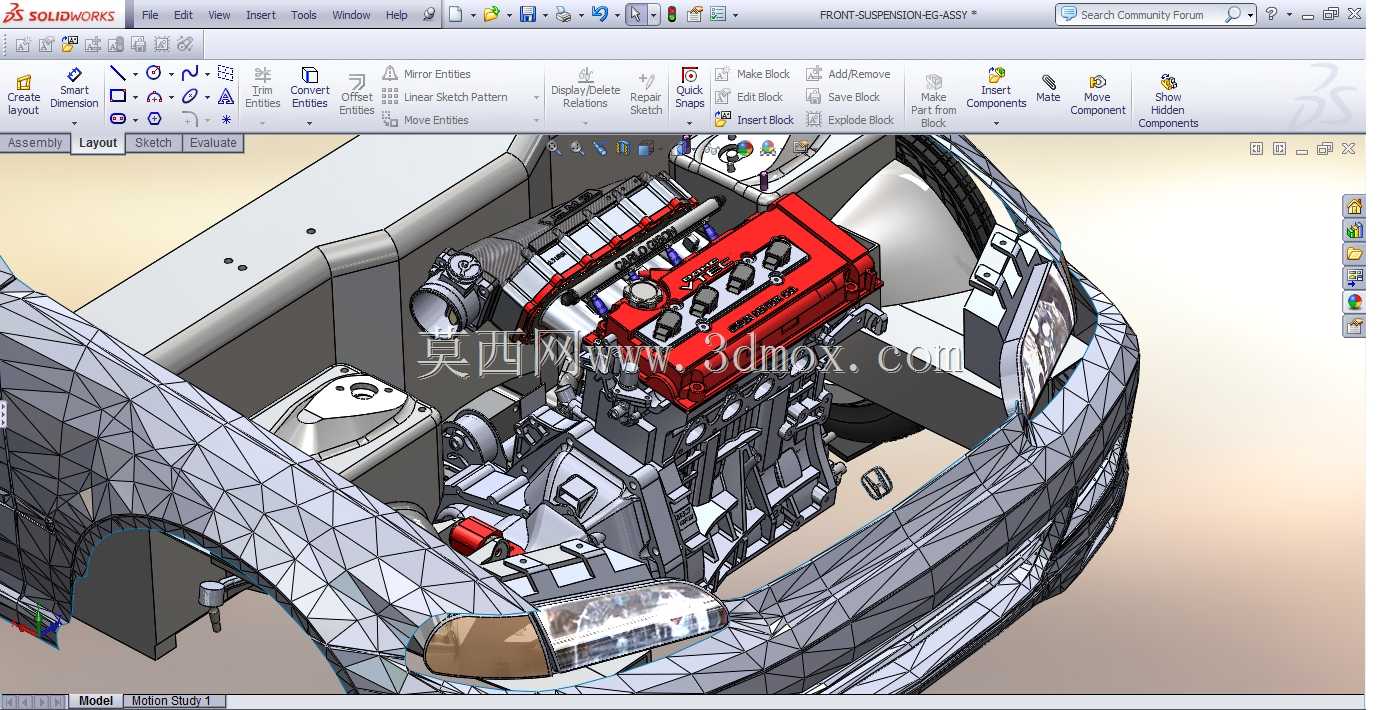Click Edit Appearance color sphere in view toolbar
The height and width of the screenshot is (710, 1380).
tap(744, 149)
